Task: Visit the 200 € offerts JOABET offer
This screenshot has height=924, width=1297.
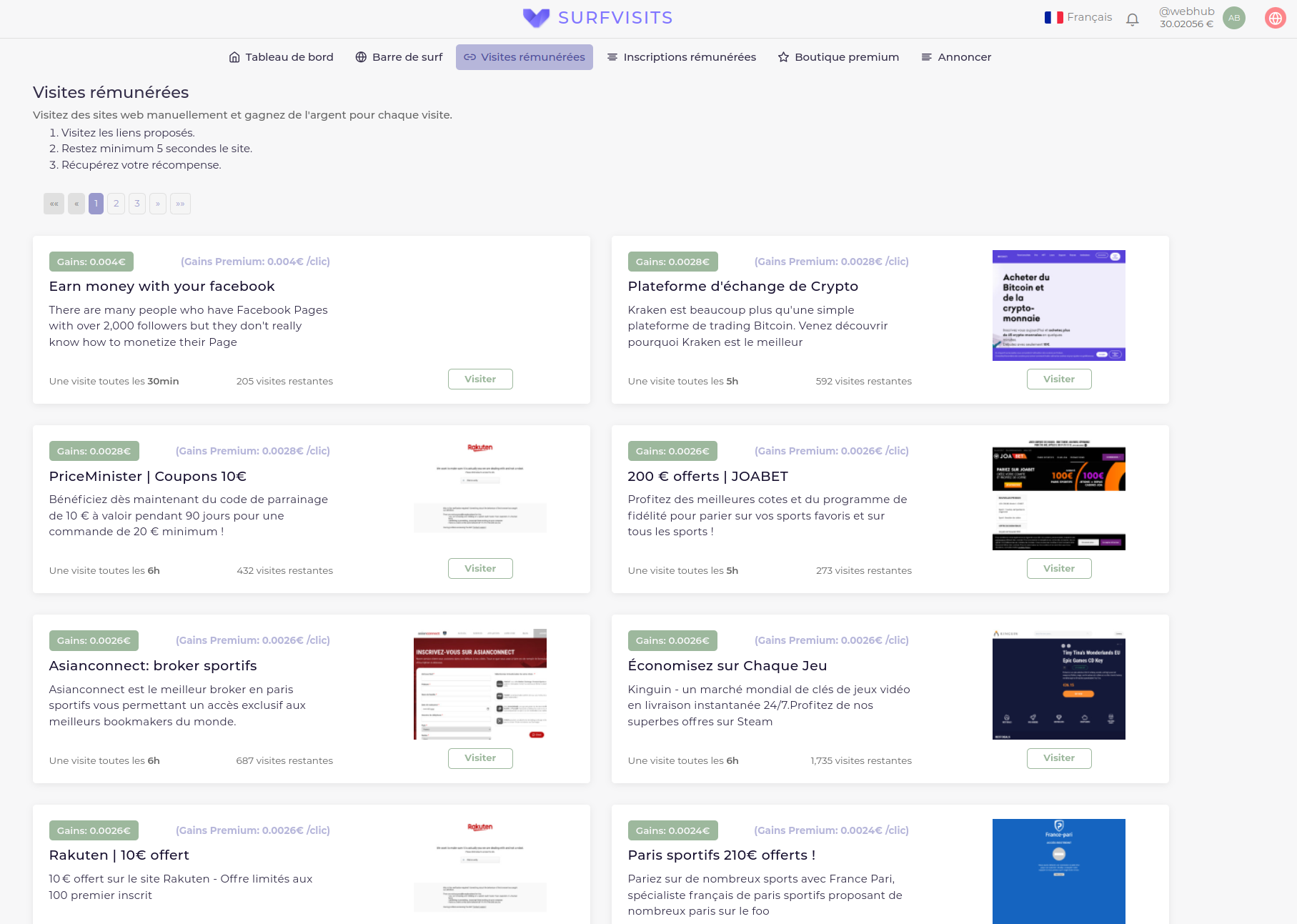Action: tap(1059, 568)
